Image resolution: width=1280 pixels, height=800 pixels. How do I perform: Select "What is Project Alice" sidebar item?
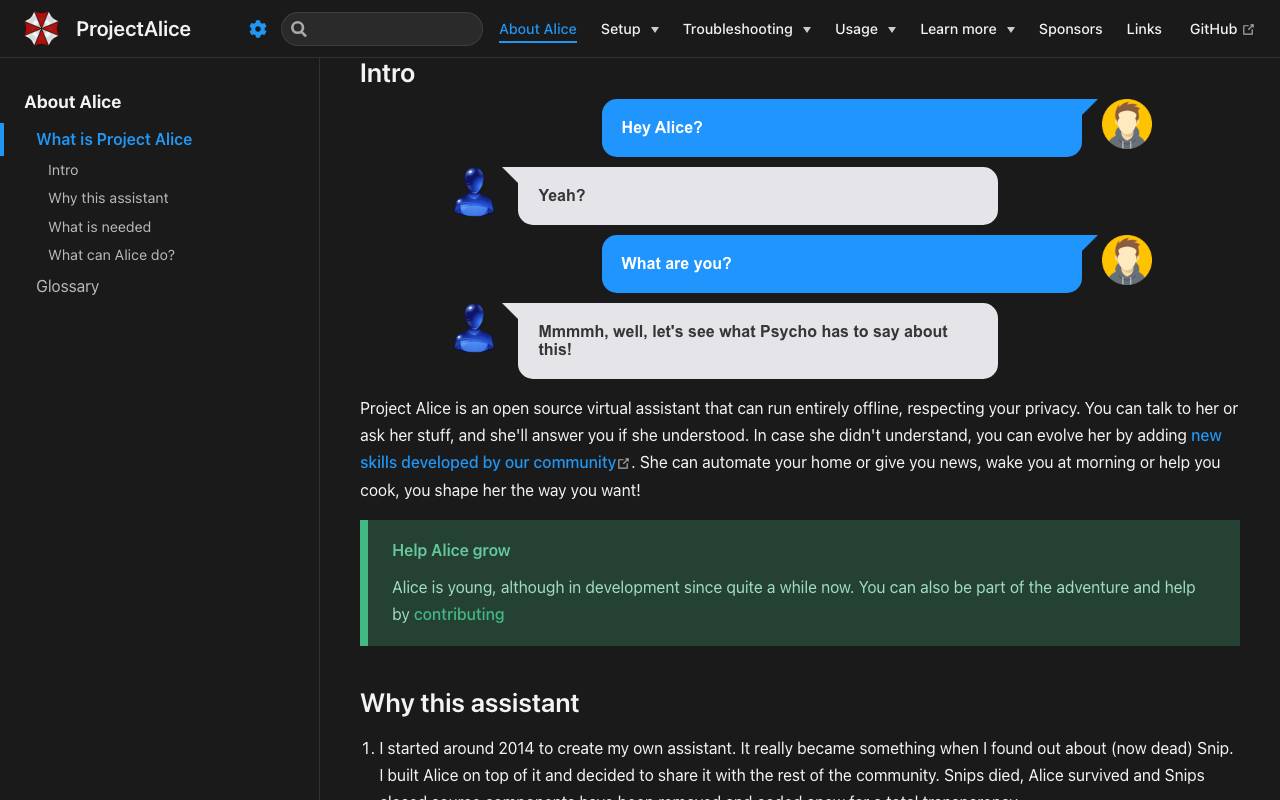pos(114,139)
